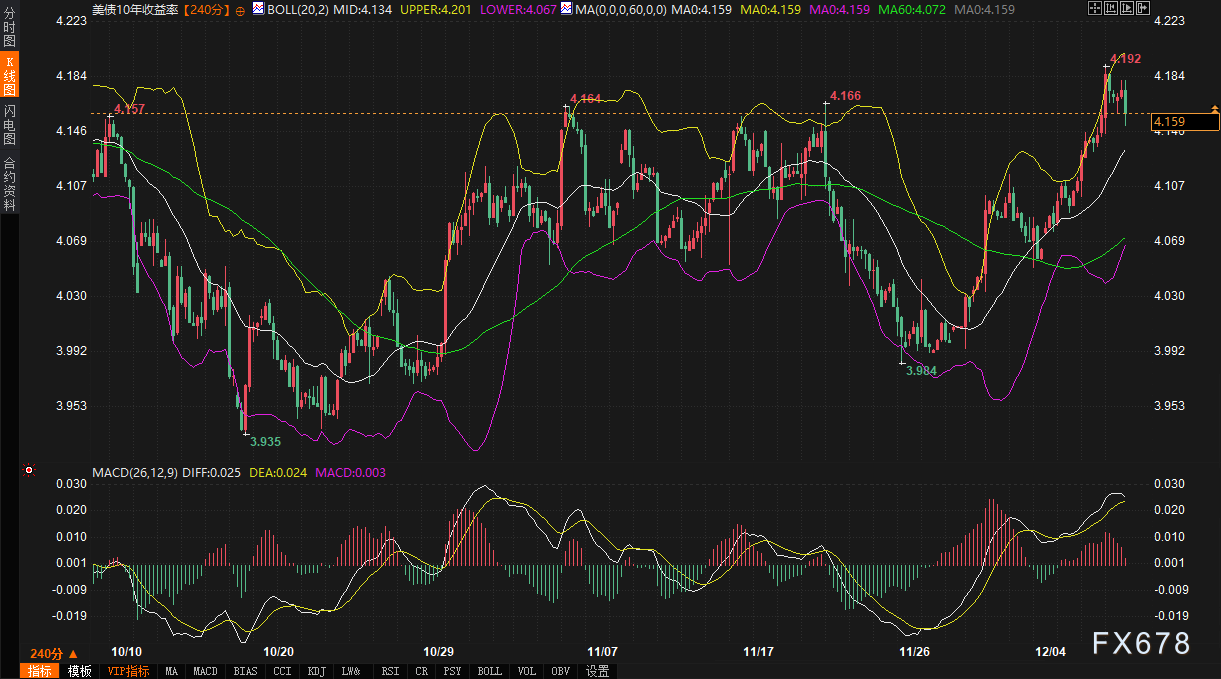Click the MA indicator settings icon

click(x=566, y=9)
